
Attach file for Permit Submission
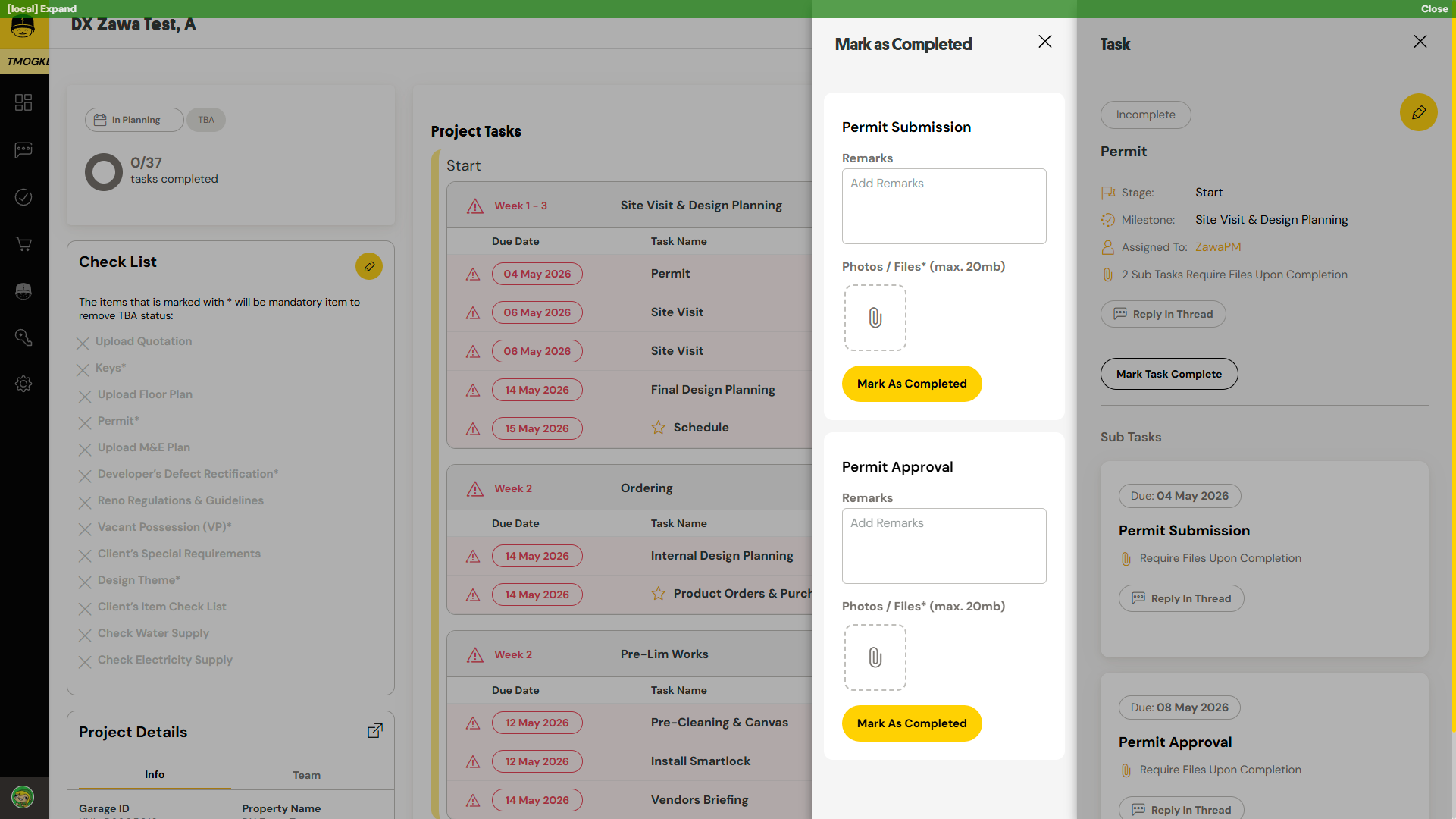tap(875, 318)
